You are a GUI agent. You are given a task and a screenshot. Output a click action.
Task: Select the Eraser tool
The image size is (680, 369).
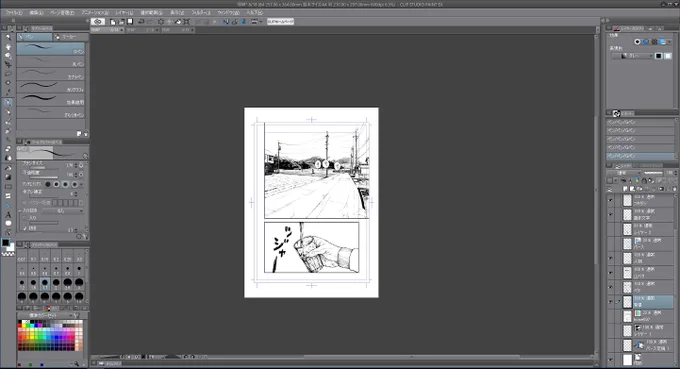(x=8, y=149)
